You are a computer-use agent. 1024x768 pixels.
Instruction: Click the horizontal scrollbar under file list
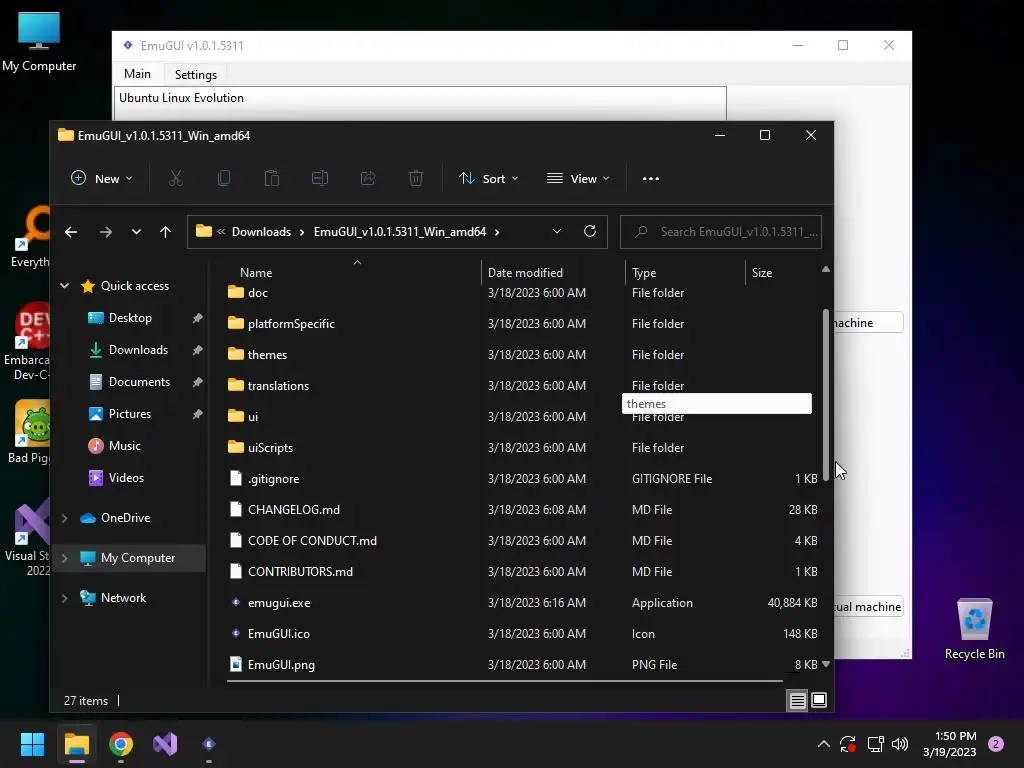point(505,680)
